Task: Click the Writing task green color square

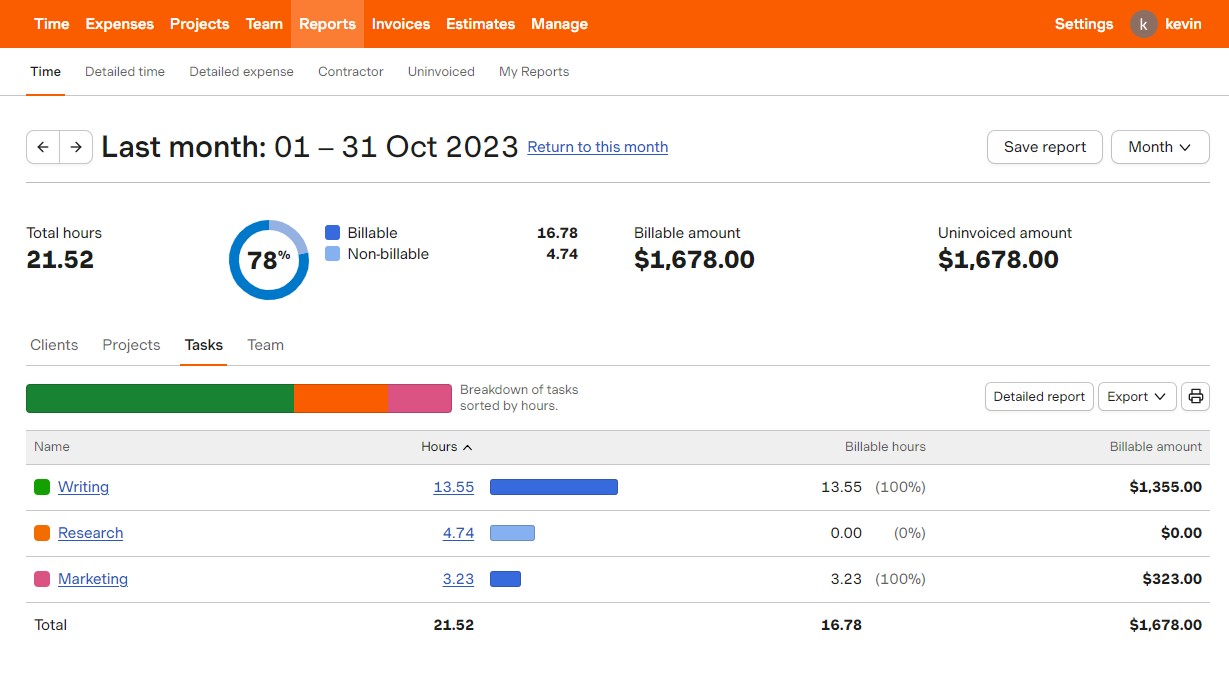Action: click(42, 487)
